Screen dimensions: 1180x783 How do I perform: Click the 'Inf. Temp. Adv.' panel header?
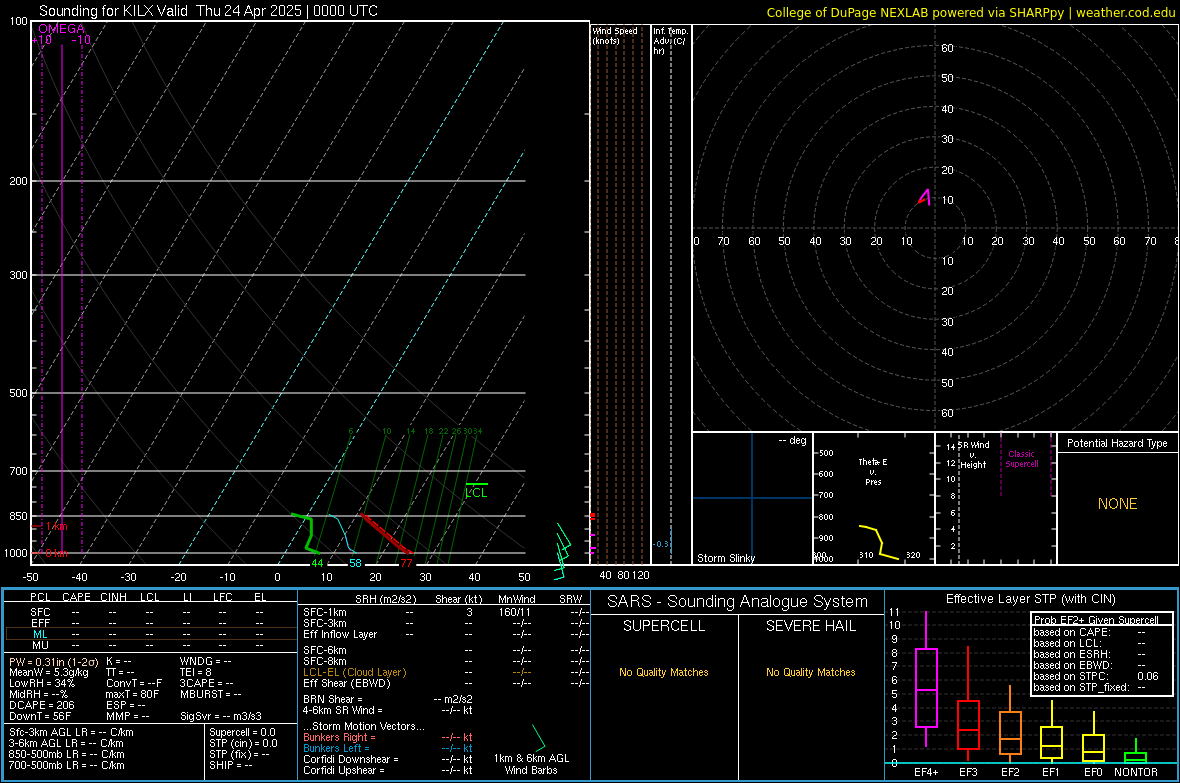pos(669,41)
